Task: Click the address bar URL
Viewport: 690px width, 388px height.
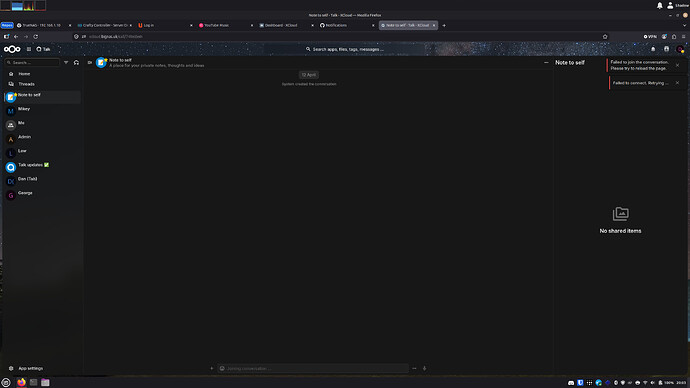Action: point(116,37)
